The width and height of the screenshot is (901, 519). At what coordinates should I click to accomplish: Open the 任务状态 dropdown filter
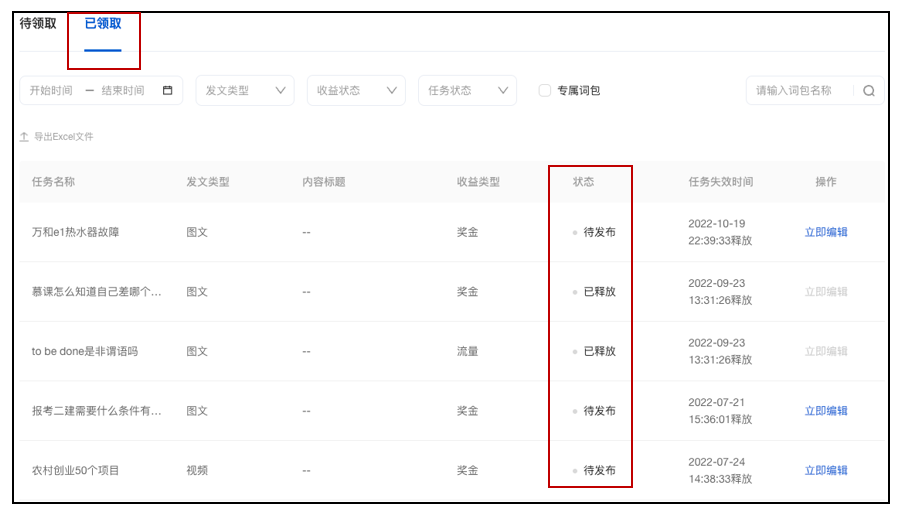click(x=467, y=90)
